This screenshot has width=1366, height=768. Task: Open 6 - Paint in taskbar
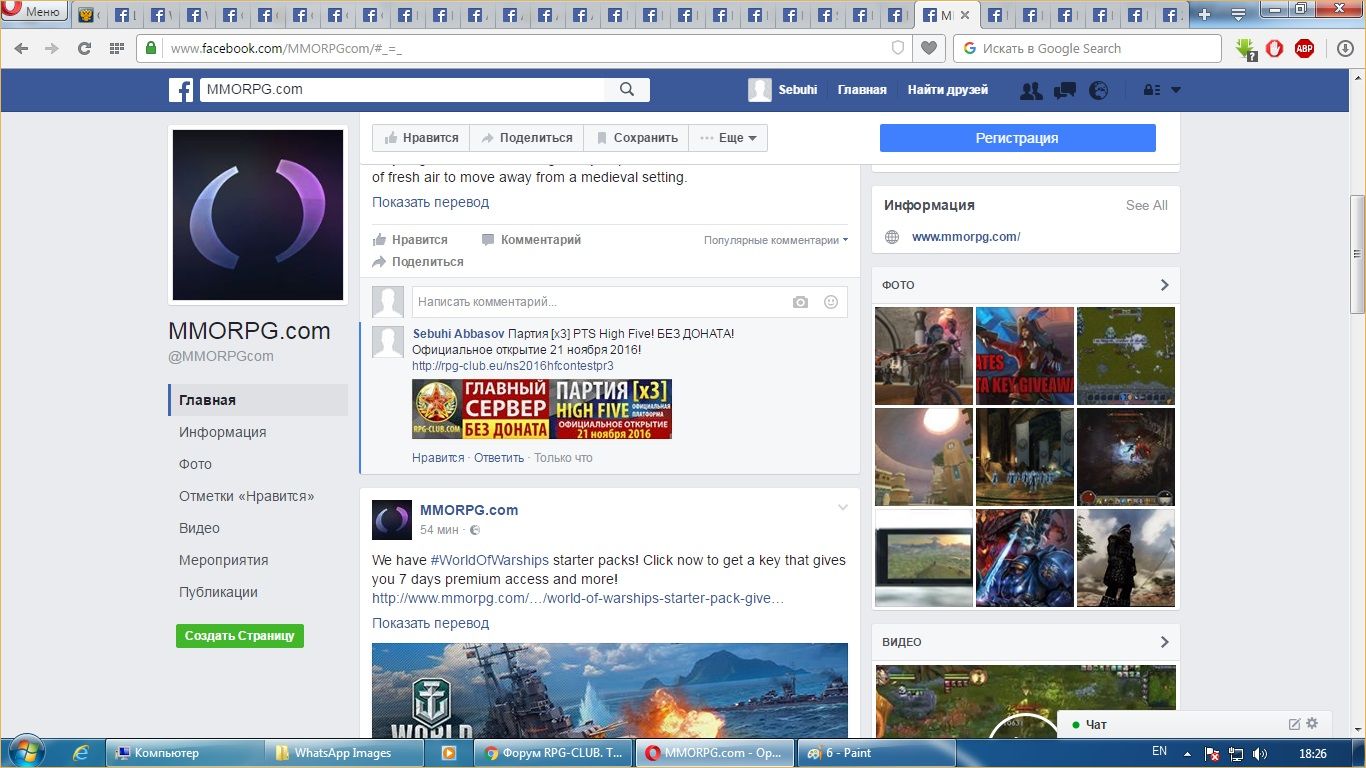(x=876, y=753)
